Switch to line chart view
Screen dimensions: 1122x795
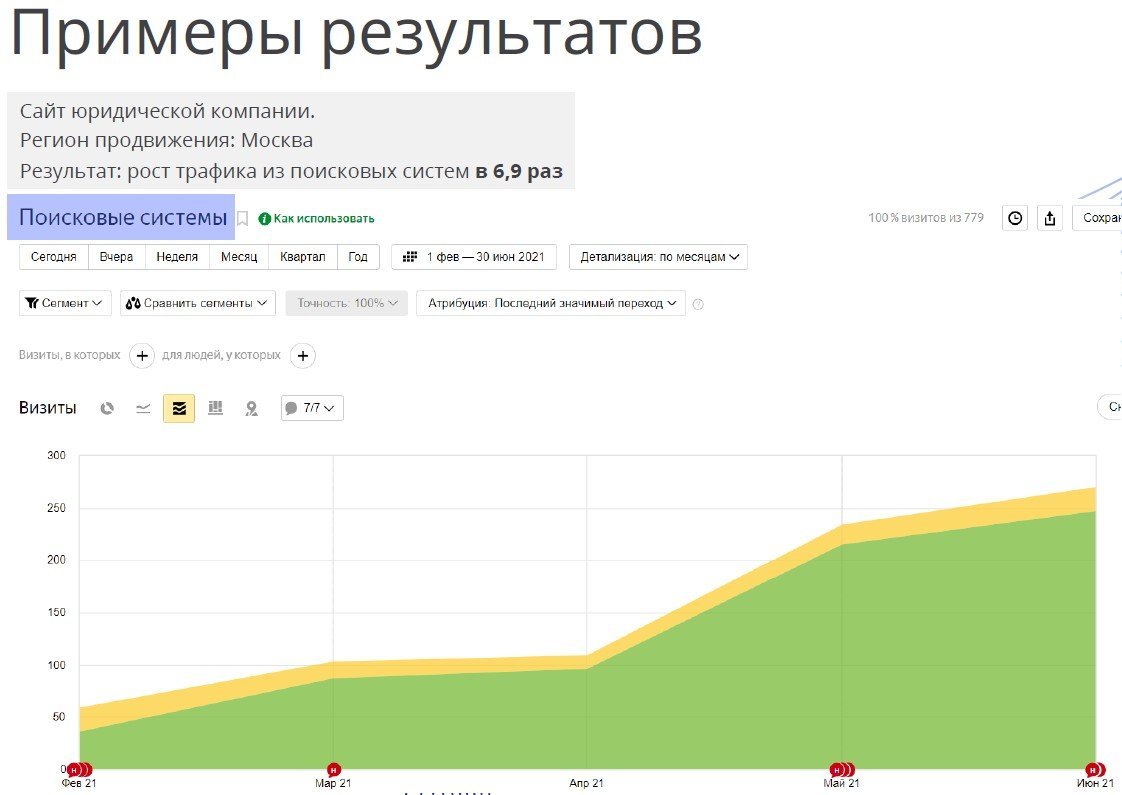143,407
